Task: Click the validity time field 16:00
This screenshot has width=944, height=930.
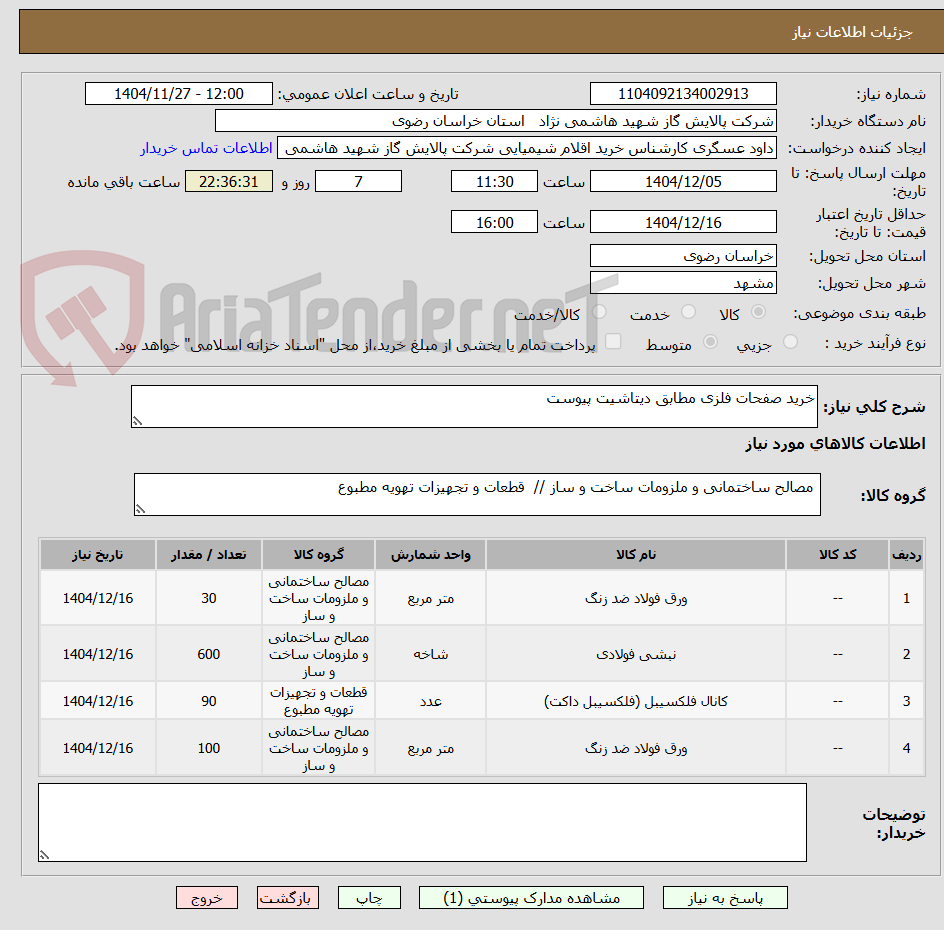Action: click(494, 222)
